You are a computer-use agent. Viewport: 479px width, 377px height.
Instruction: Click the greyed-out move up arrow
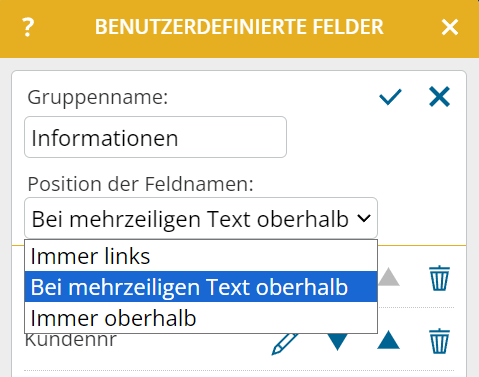(x=388, y=277)
